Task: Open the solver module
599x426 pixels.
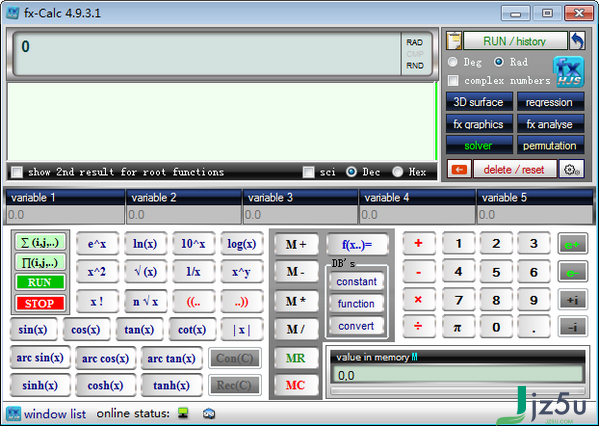Action: click(x=479, y=146)
